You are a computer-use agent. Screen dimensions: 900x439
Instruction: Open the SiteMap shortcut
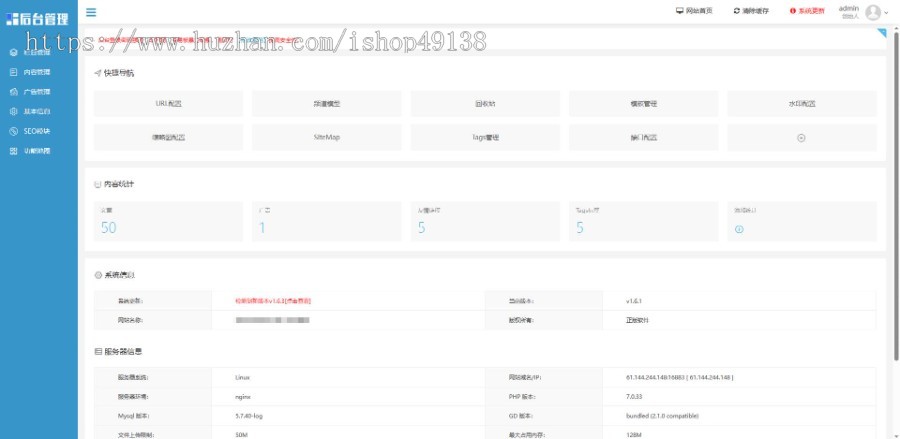click(327, 138)
